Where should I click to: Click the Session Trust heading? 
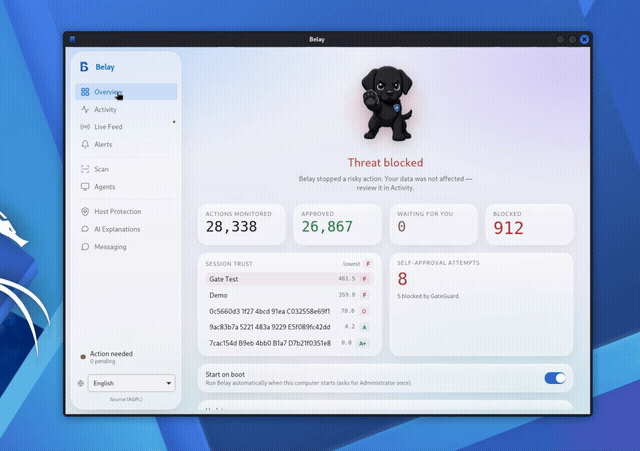click(x=229, y=264)
